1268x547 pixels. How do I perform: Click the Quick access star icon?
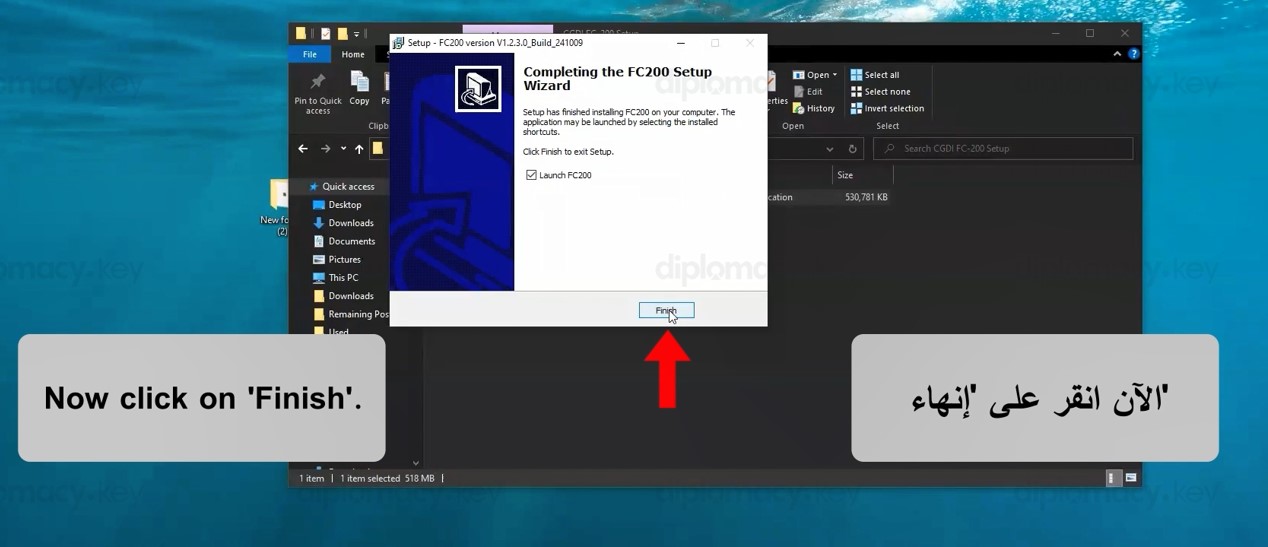(313, 187)
